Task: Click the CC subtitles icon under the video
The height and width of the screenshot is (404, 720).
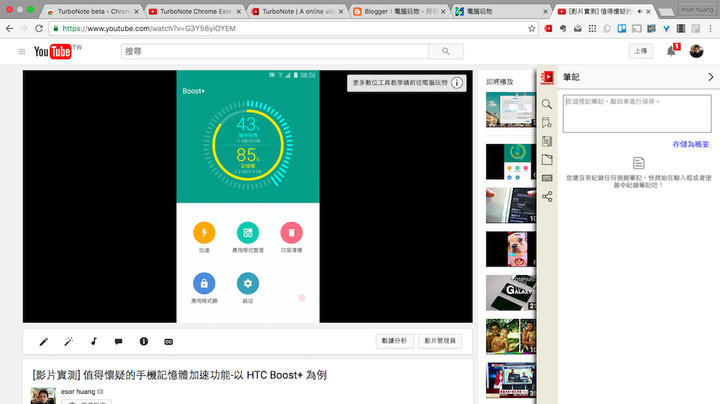Action: 169,342
